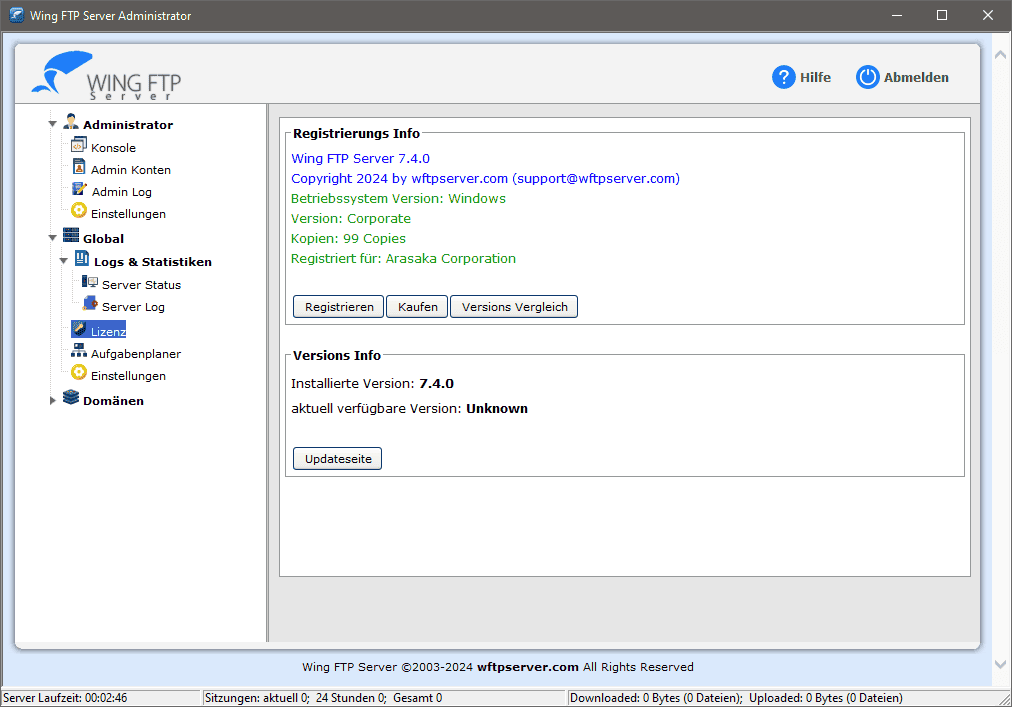Click the Server Status monitor icon
The image size is (1012, 707).
[x=90, y=282]
